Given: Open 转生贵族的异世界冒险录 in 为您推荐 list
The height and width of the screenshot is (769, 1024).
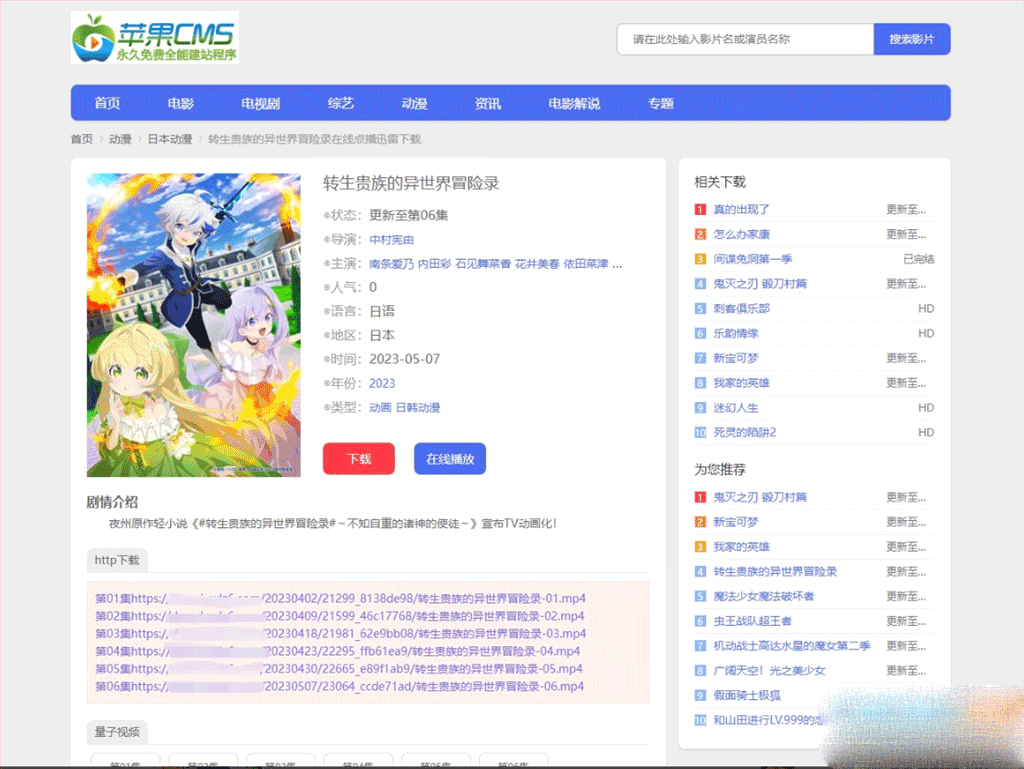Looking at the screenshot, I should click(775, 572).
